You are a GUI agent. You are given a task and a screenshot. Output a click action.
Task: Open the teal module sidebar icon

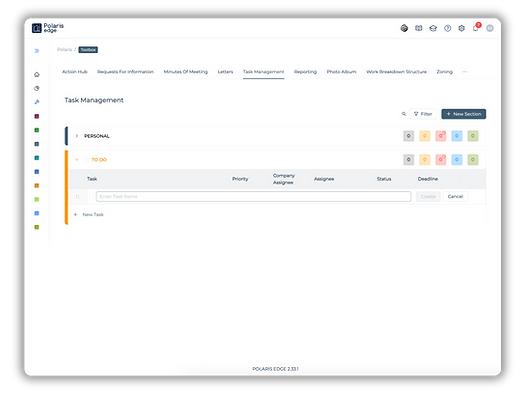pos(37,158)
